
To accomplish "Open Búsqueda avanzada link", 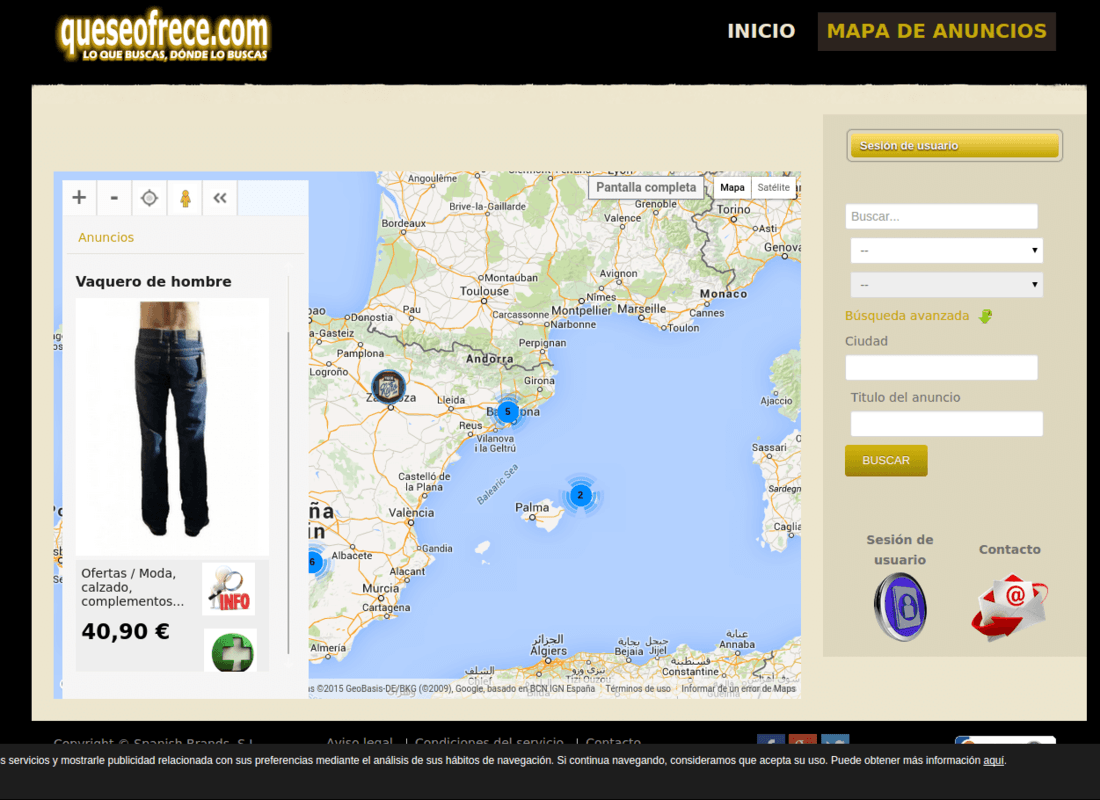I will click(x=907, y=316).
